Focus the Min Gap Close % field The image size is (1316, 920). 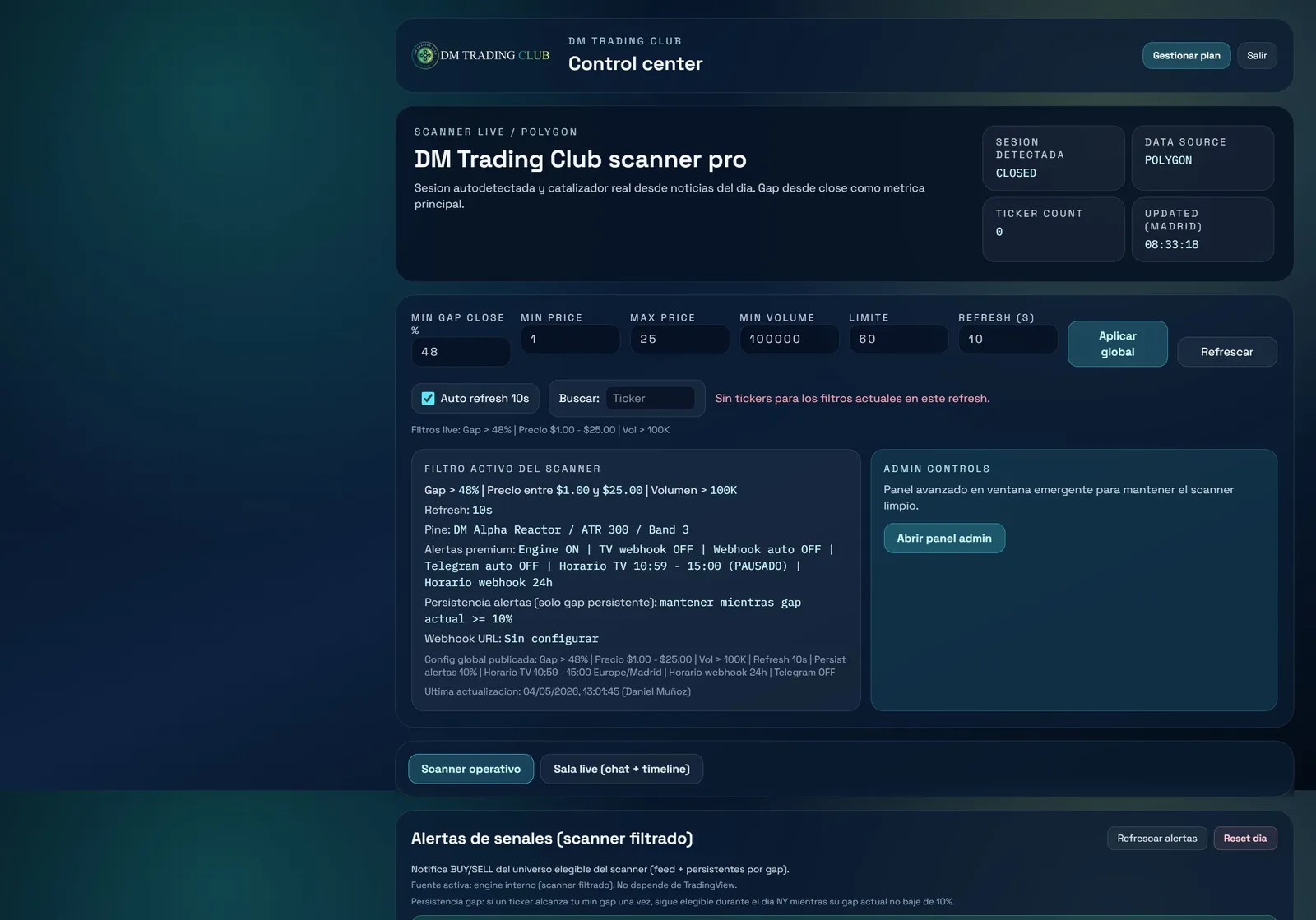[x=461, y=352]
